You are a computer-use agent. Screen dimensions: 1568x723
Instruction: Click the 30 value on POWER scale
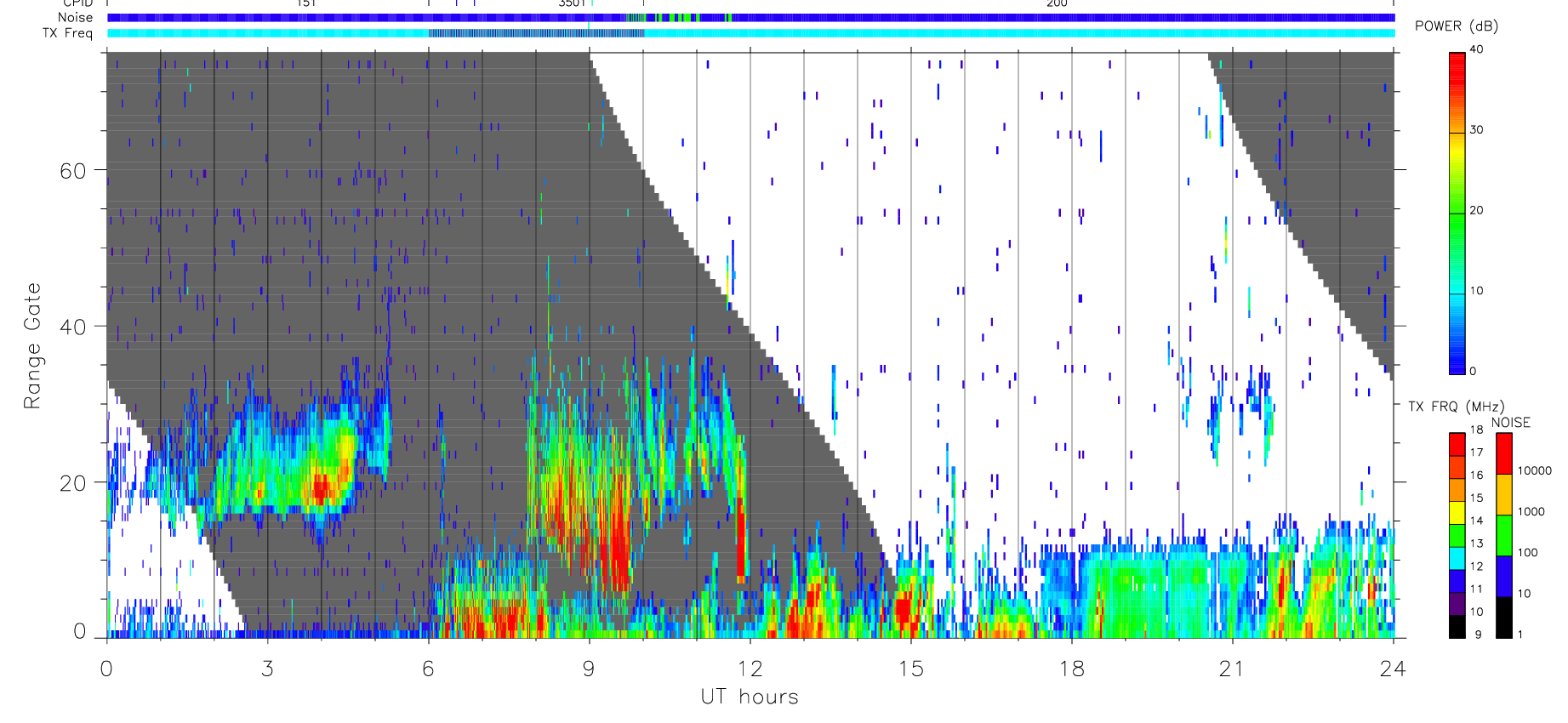point(1476,130)
